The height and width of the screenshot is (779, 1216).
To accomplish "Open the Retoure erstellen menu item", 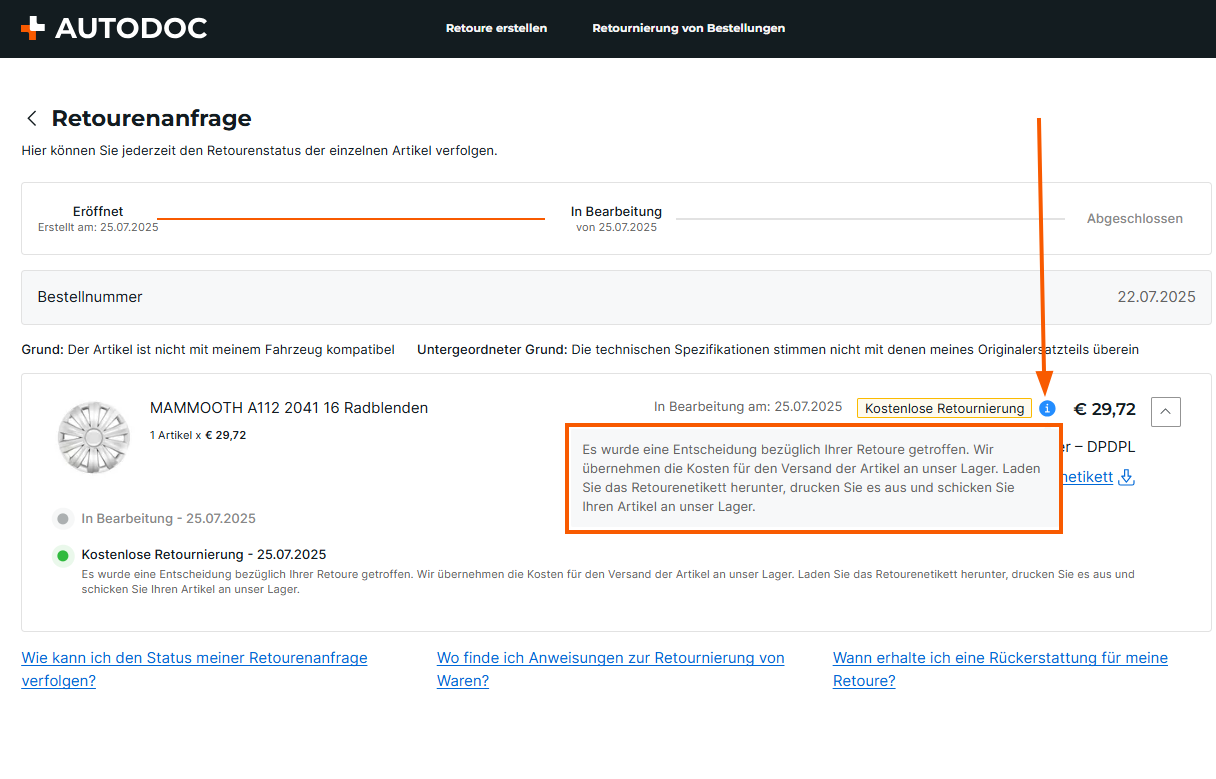I will click(496, 28).
